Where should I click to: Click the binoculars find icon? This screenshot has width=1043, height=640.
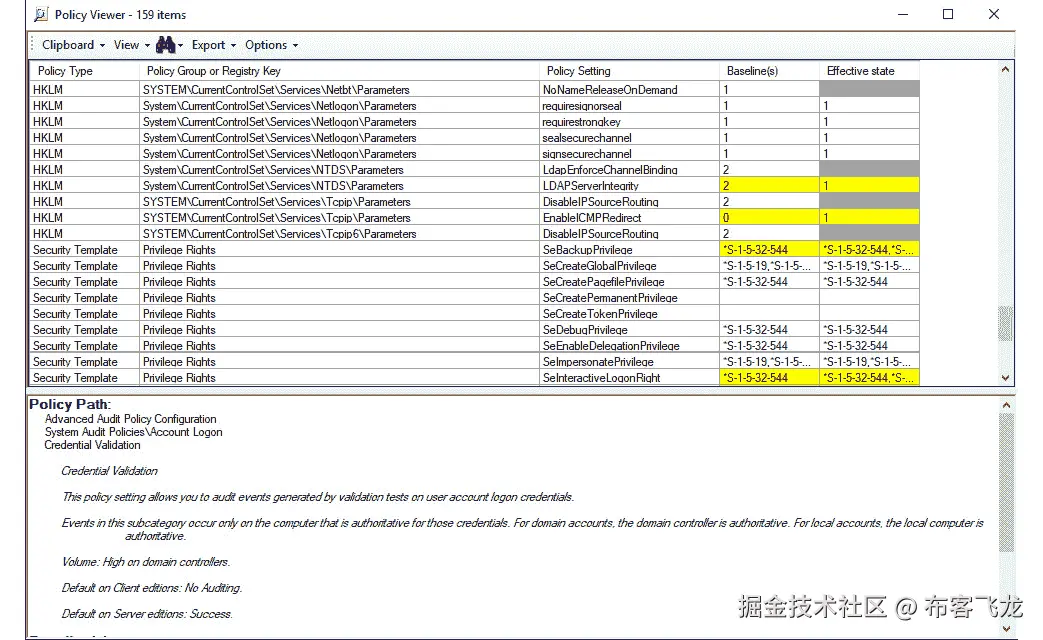pyautogui.click(x=165, y=45)
